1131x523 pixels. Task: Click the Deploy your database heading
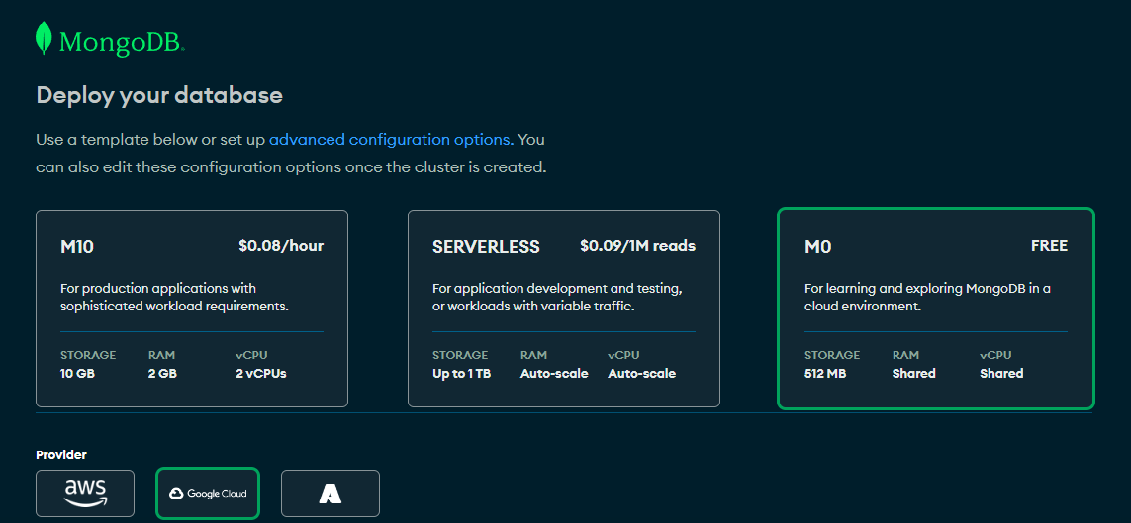click(x=159, y=95)
